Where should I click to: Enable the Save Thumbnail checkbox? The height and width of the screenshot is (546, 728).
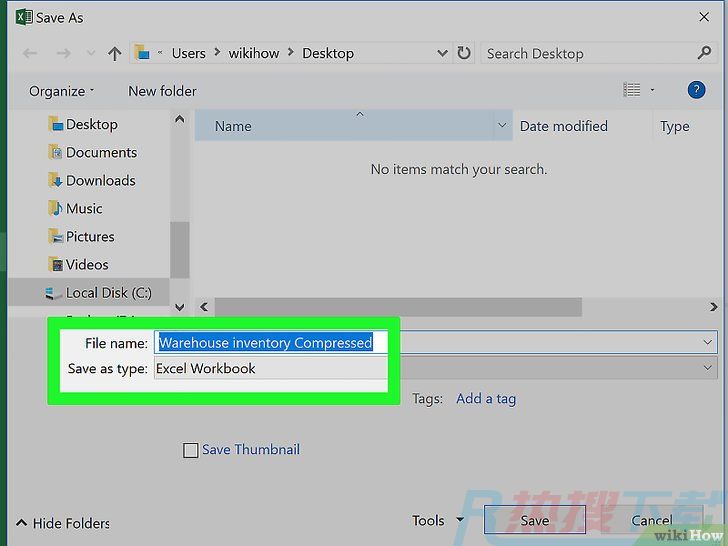point(191,450)
